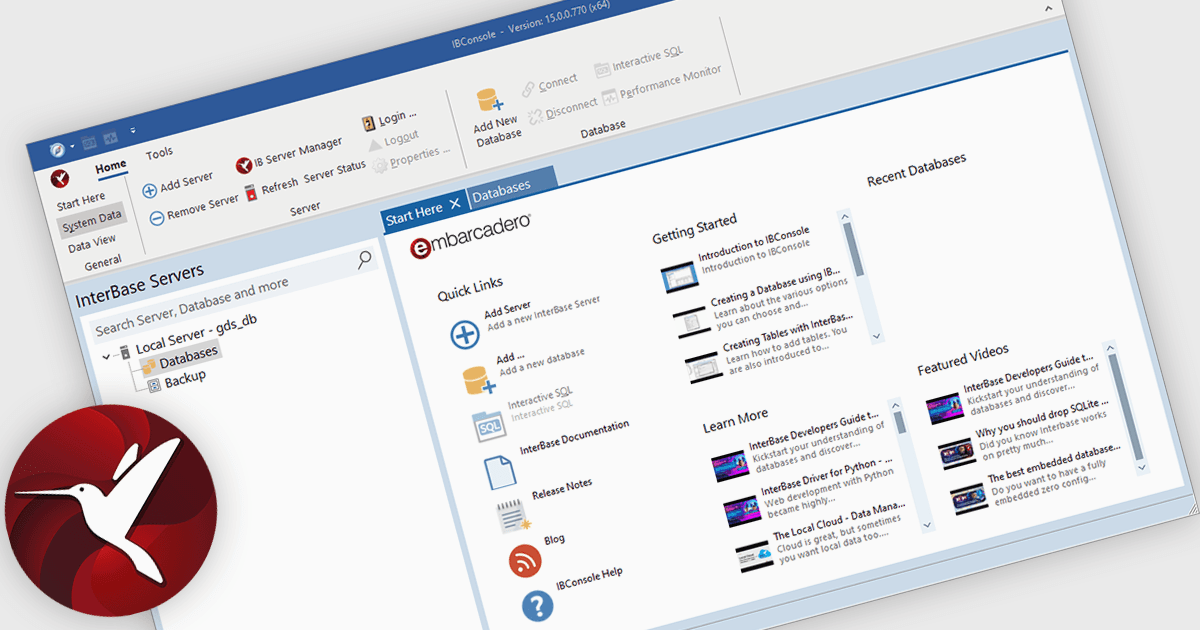Screen dimensions: 1200x630
Task: Click the Disconnect broken-chain icon
Action: [535, 116]
